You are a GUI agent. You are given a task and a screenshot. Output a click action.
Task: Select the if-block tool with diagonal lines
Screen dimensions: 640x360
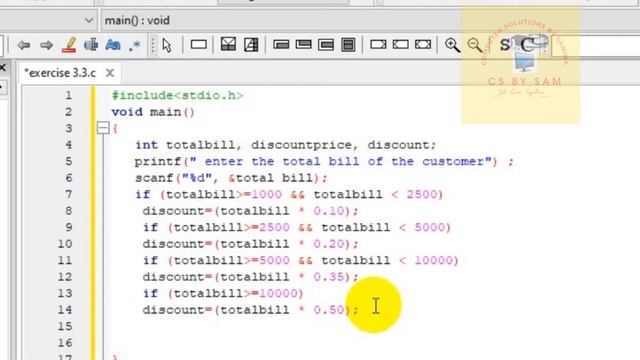pyautogui.click(x=228, y=44)
